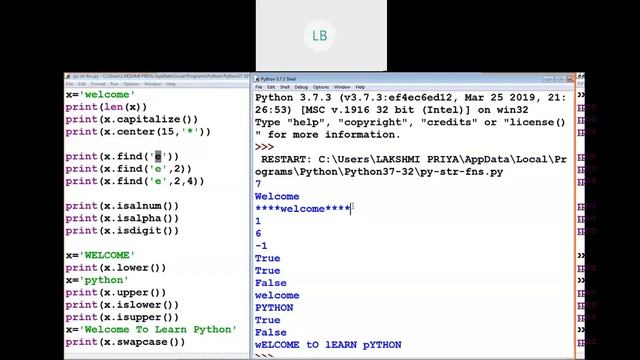The height and width of the screenshot is (360, 640).
Task: Click the print(x.isalnum()) line
Action: pos(122,206)
